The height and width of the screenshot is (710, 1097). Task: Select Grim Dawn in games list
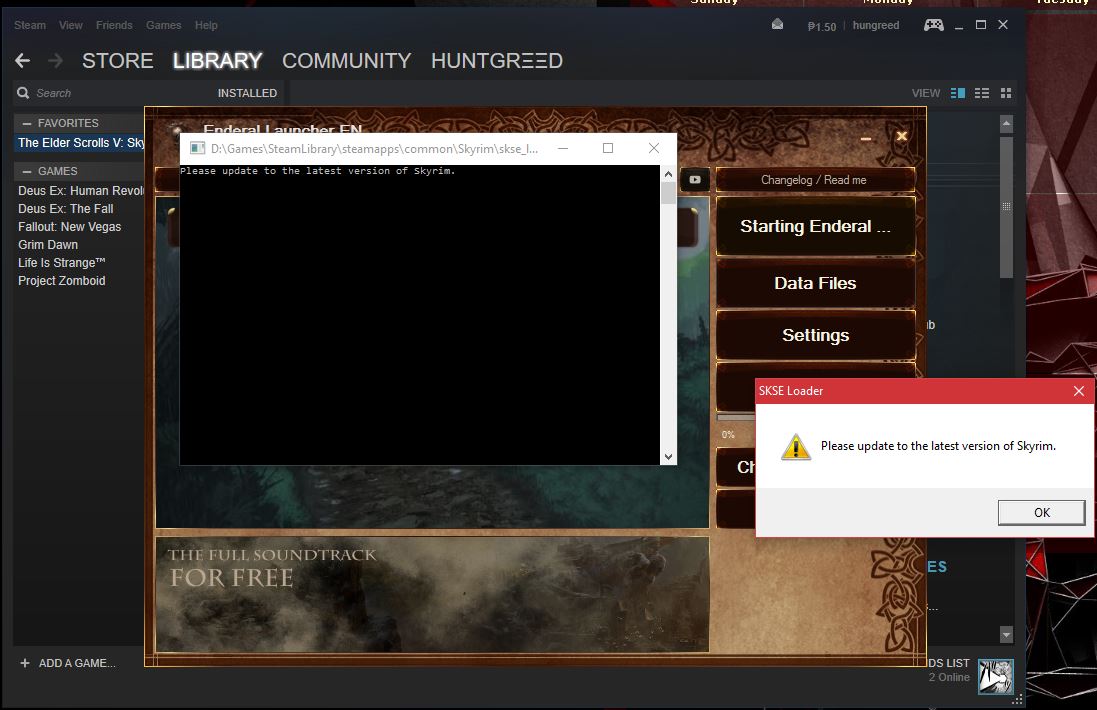point(48,245)
